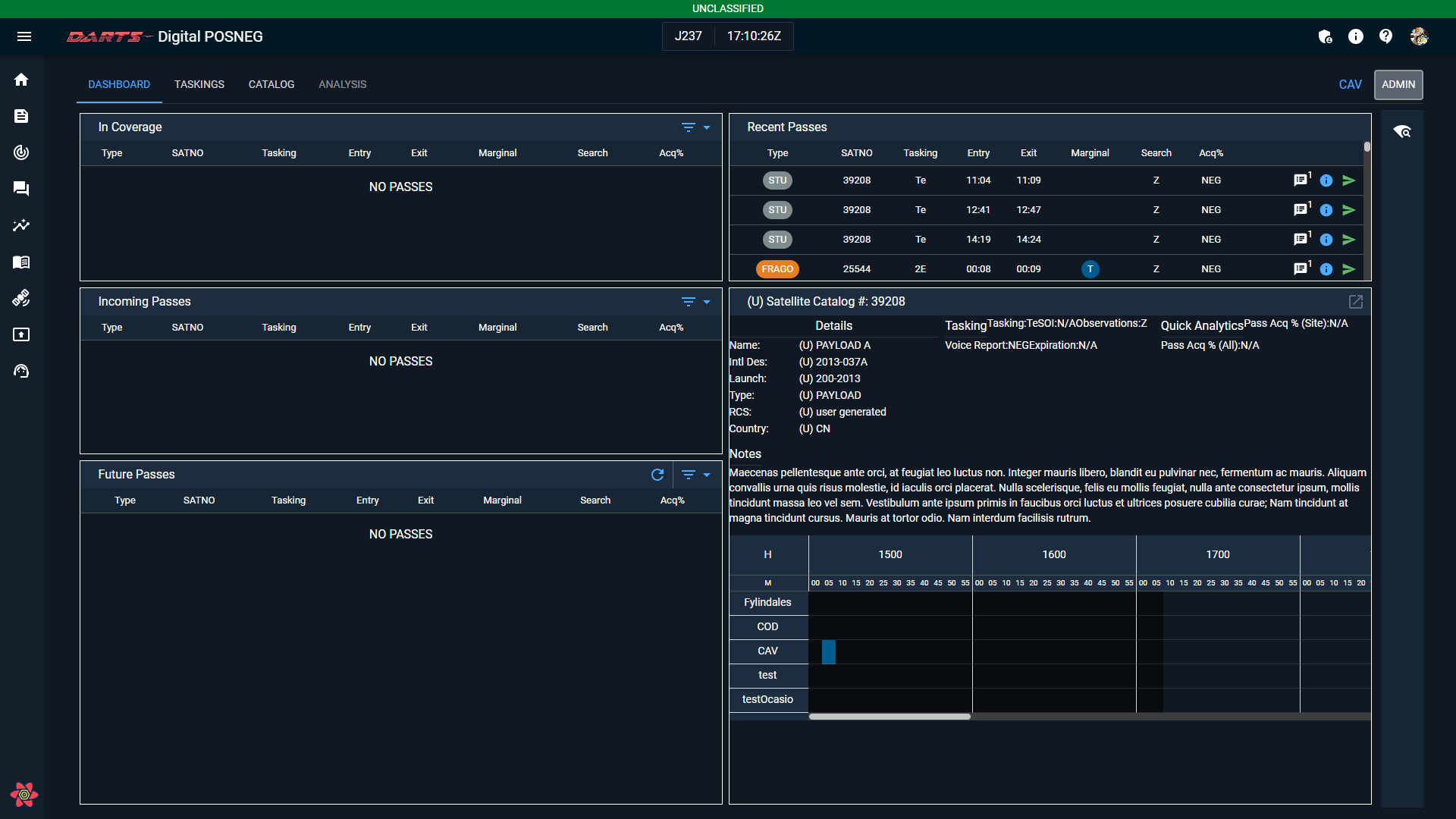Open satellite catalog in new window
1456x819 pixels.
[1356, 302]
